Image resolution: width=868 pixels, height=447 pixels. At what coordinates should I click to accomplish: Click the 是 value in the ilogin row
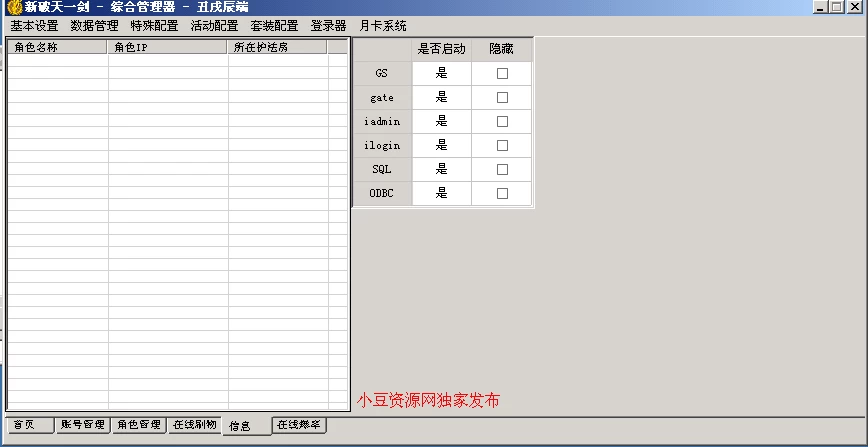tap(441, 145)
